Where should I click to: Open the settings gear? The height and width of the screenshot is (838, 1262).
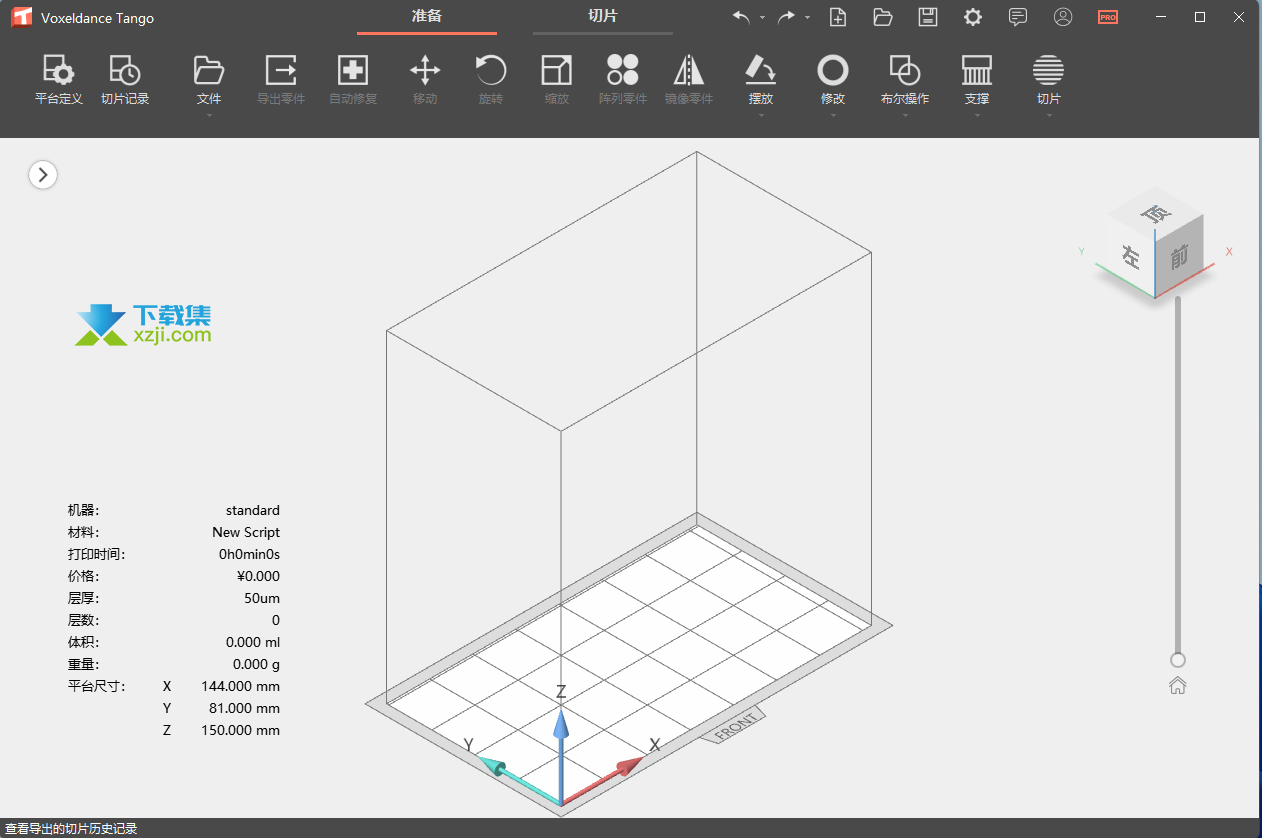click(x=973, y=17)
